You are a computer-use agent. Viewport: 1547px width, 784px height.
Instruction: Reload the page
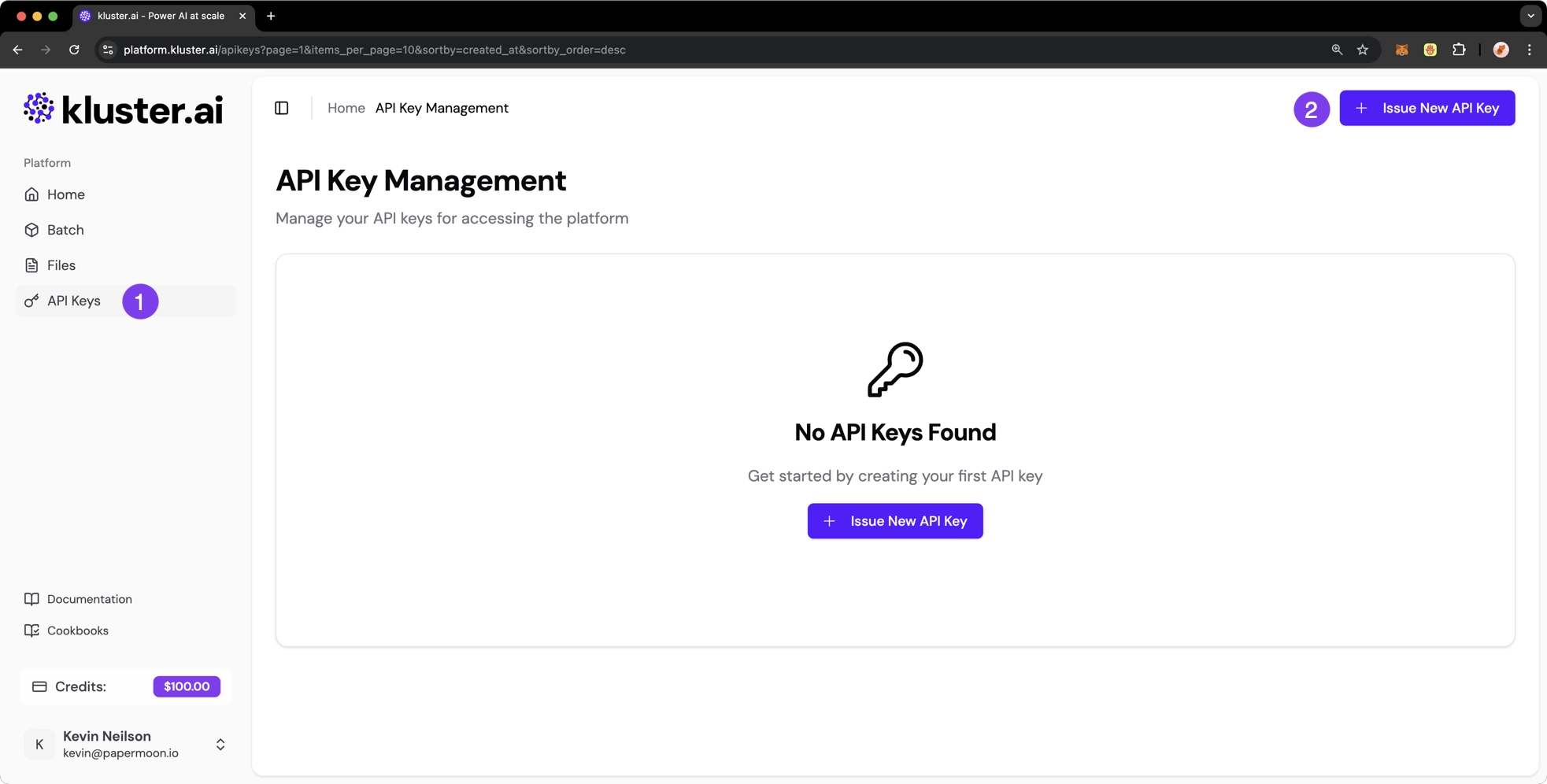74,50
